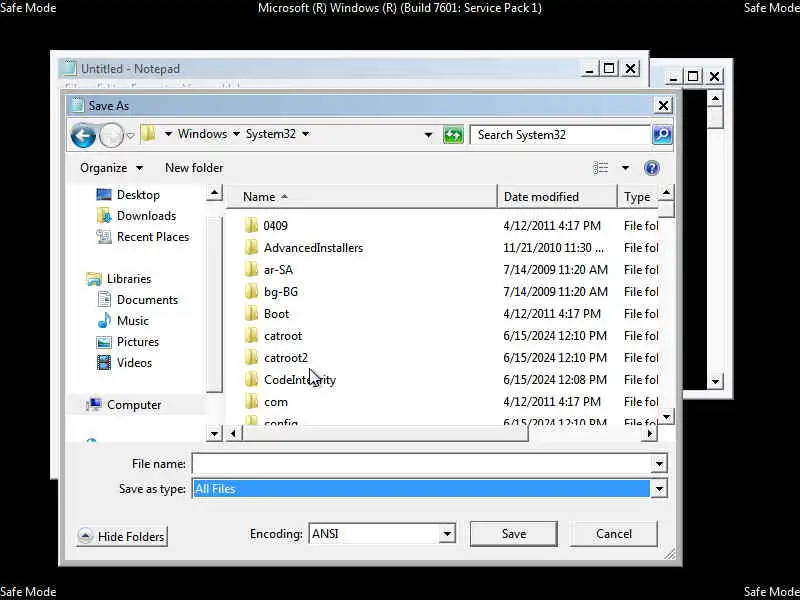
Task: Click the Refresh icon beside address bar
Action: click(x=453, y=135)
